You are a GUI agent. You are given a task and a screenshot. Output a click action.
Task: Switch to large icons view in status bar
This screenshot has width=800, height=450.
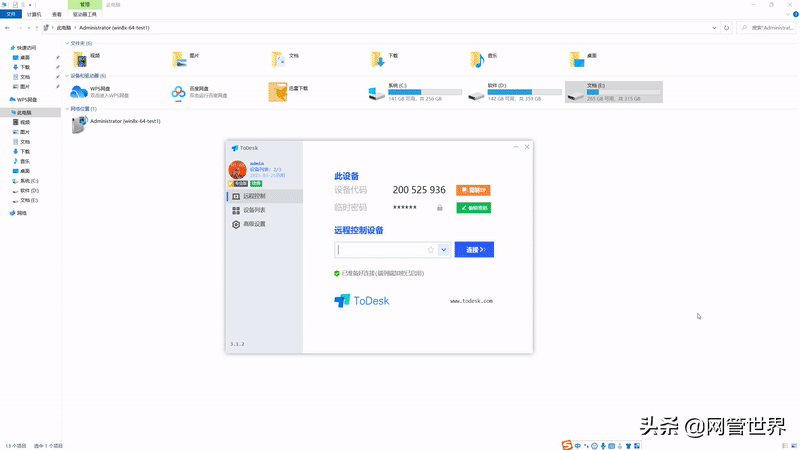pyautogui.click(x=794, y=446)
